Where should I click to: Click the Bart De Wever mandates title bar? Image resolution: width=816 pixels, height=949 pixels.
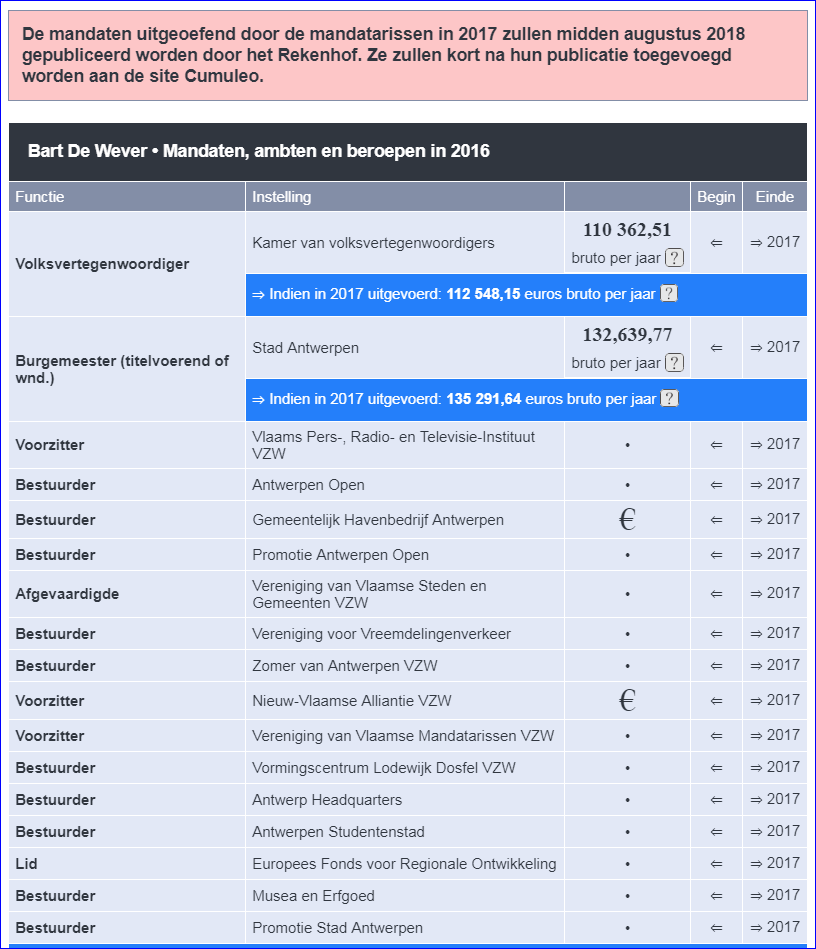[250, 151]
